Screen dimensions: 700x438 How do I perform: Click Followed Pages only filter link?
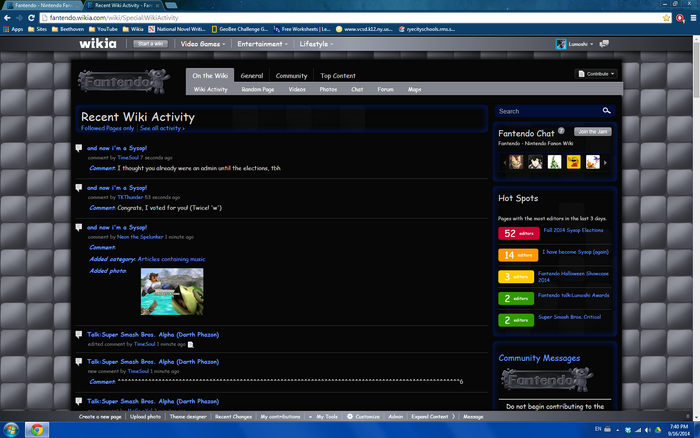(x=107, y=128)
